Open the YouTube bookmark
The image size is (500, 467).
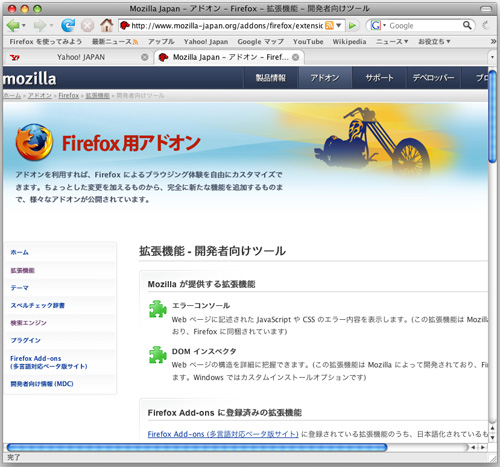(x=308, y=42)
